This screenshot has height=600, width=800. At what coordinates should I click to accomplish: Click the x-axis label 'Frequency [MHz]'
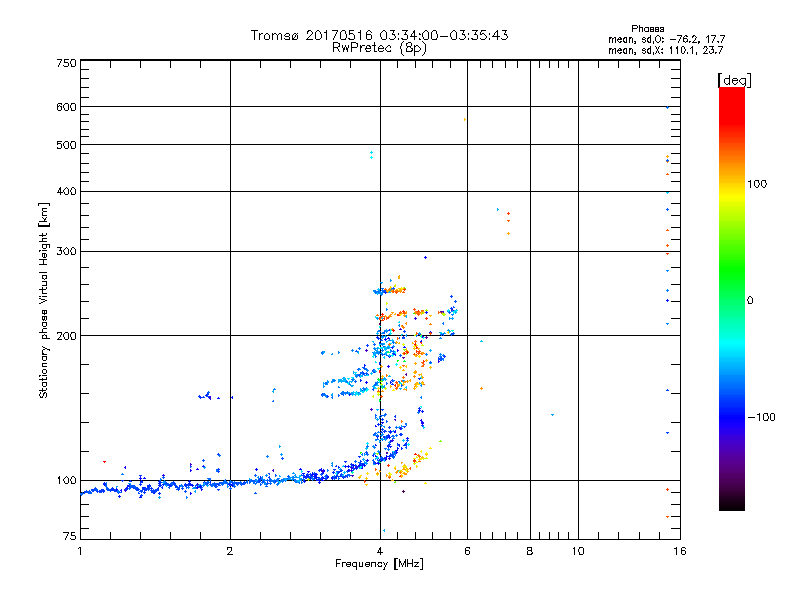[x=379, y=564]
